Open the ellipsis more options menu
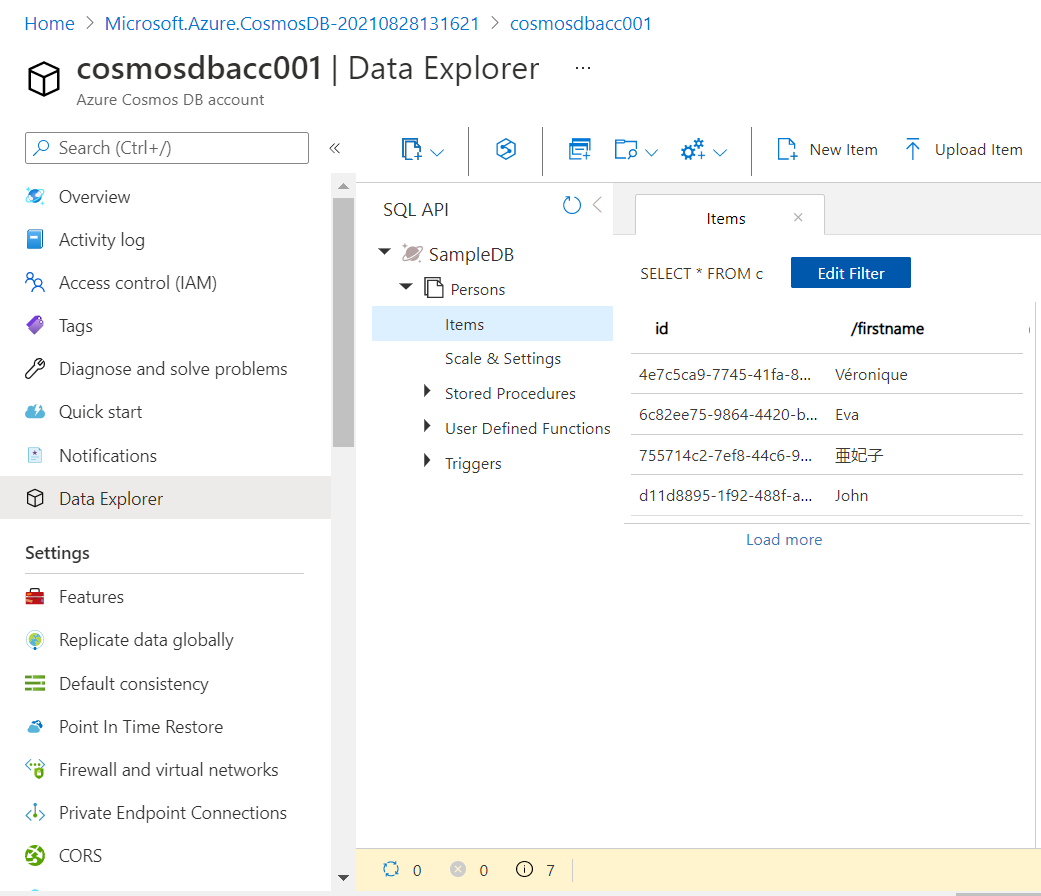Screen dimensions: 1041x896 pos(583,68)
